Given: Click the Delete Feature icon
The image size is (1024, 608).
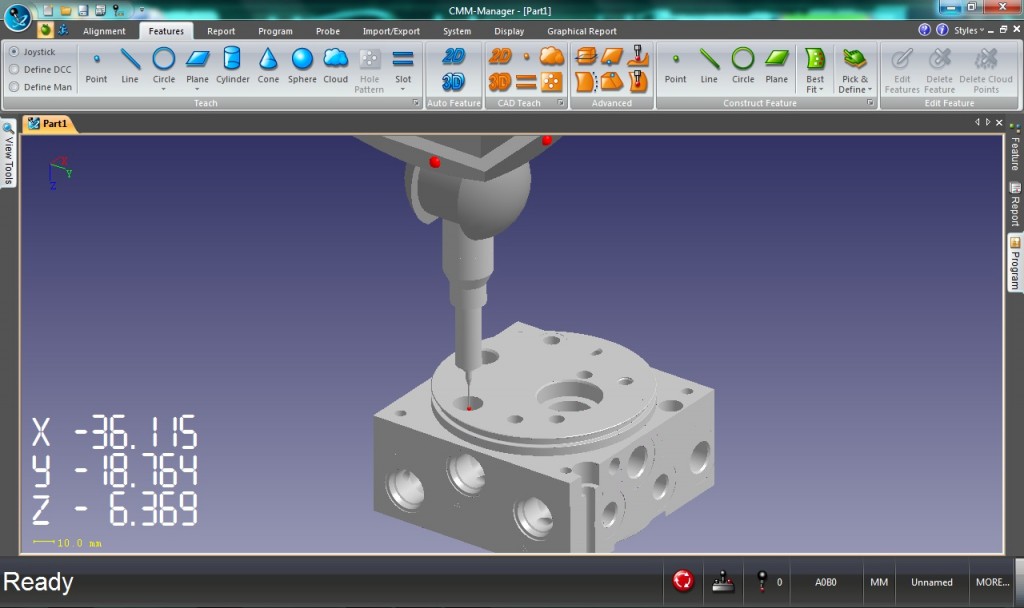Looking at the screenshot, I should click(x=940, y=71).
